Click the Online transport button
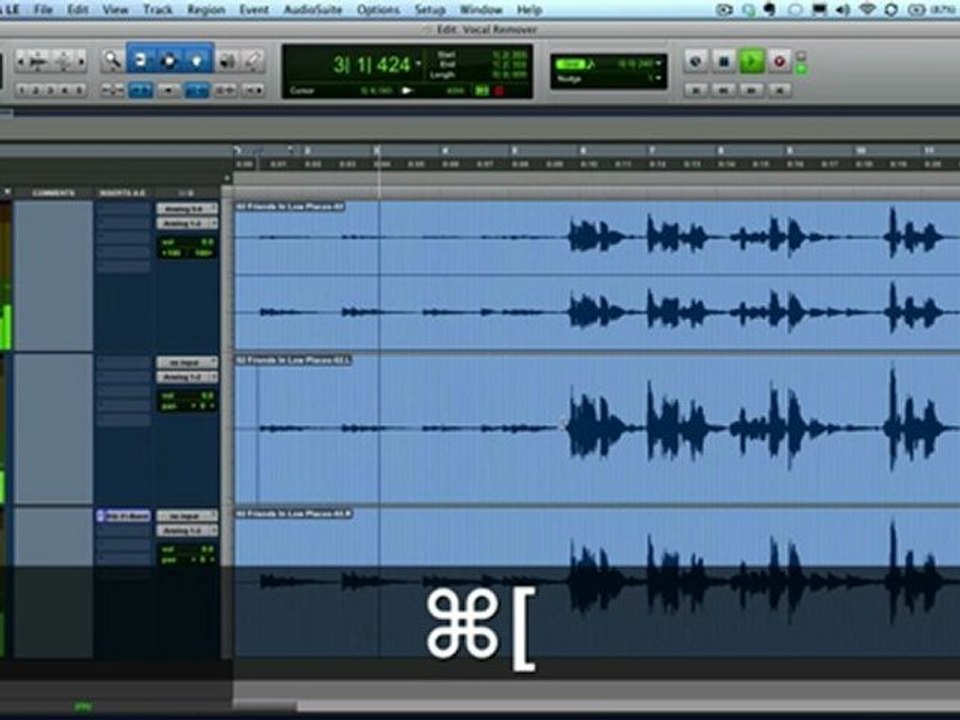The height and width of the screenshot is (720, 960). 695,61
